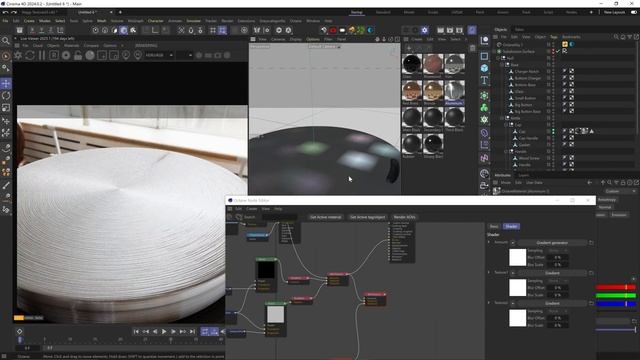Switch to the Startup layout tab
Viewport: 640px width, 360px height.
pos(357,13)
